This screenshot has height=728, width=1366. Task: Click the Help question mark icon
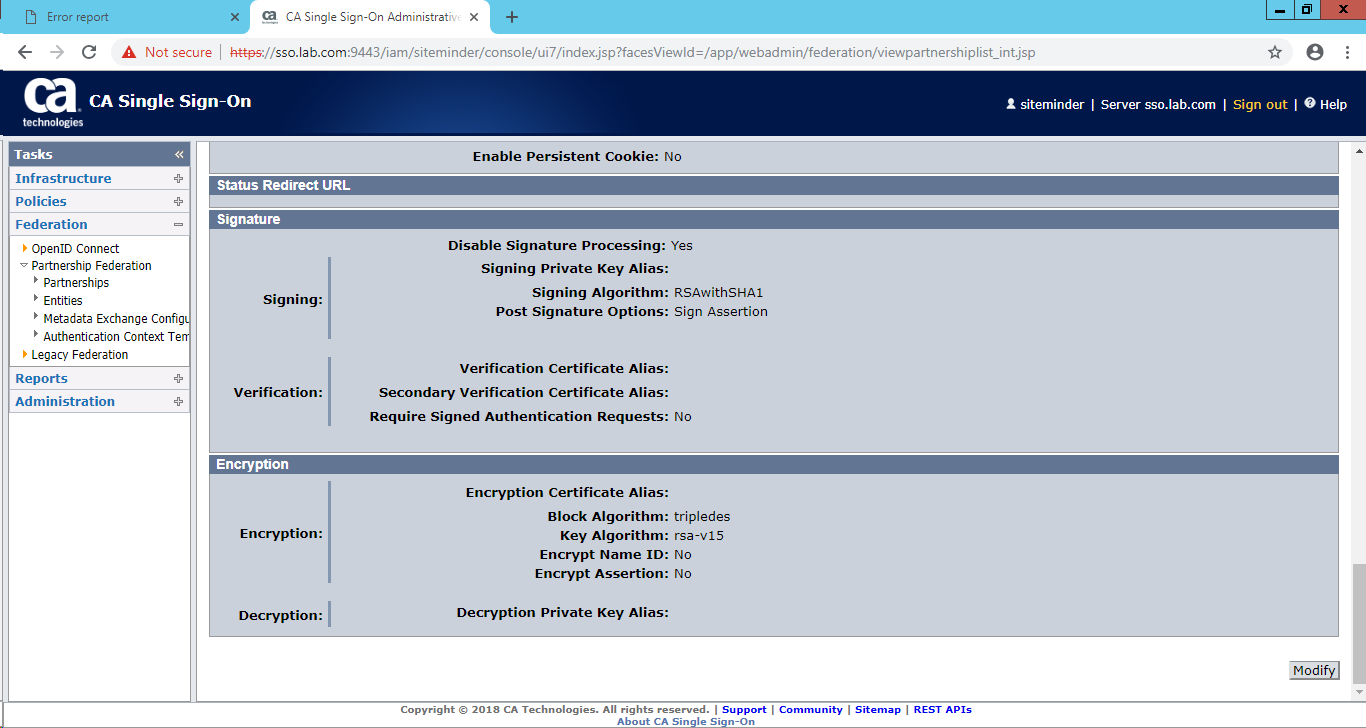pos(1310,103)
